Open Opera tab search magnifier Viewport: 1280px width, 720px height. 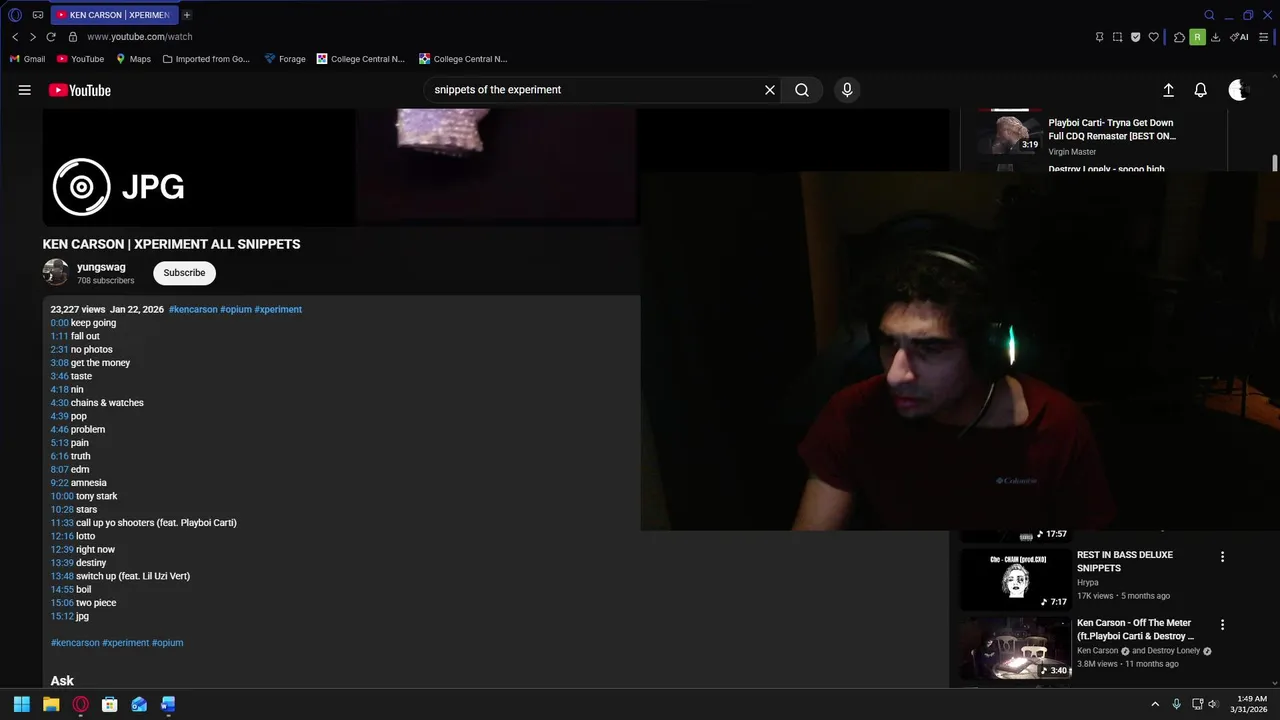coord(1209,15)
